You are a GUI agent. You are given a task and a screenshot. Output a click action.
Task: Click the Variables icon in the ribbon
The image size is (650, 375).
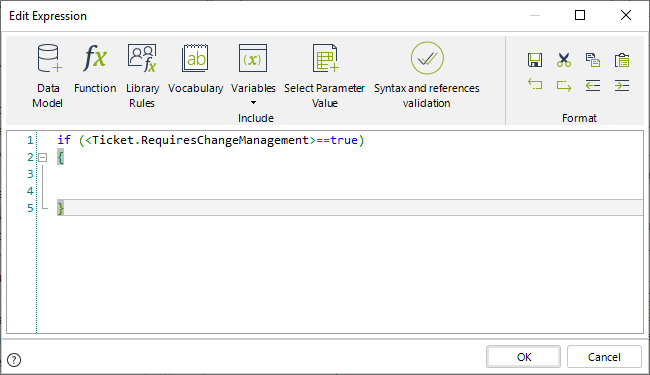point(253,58)
